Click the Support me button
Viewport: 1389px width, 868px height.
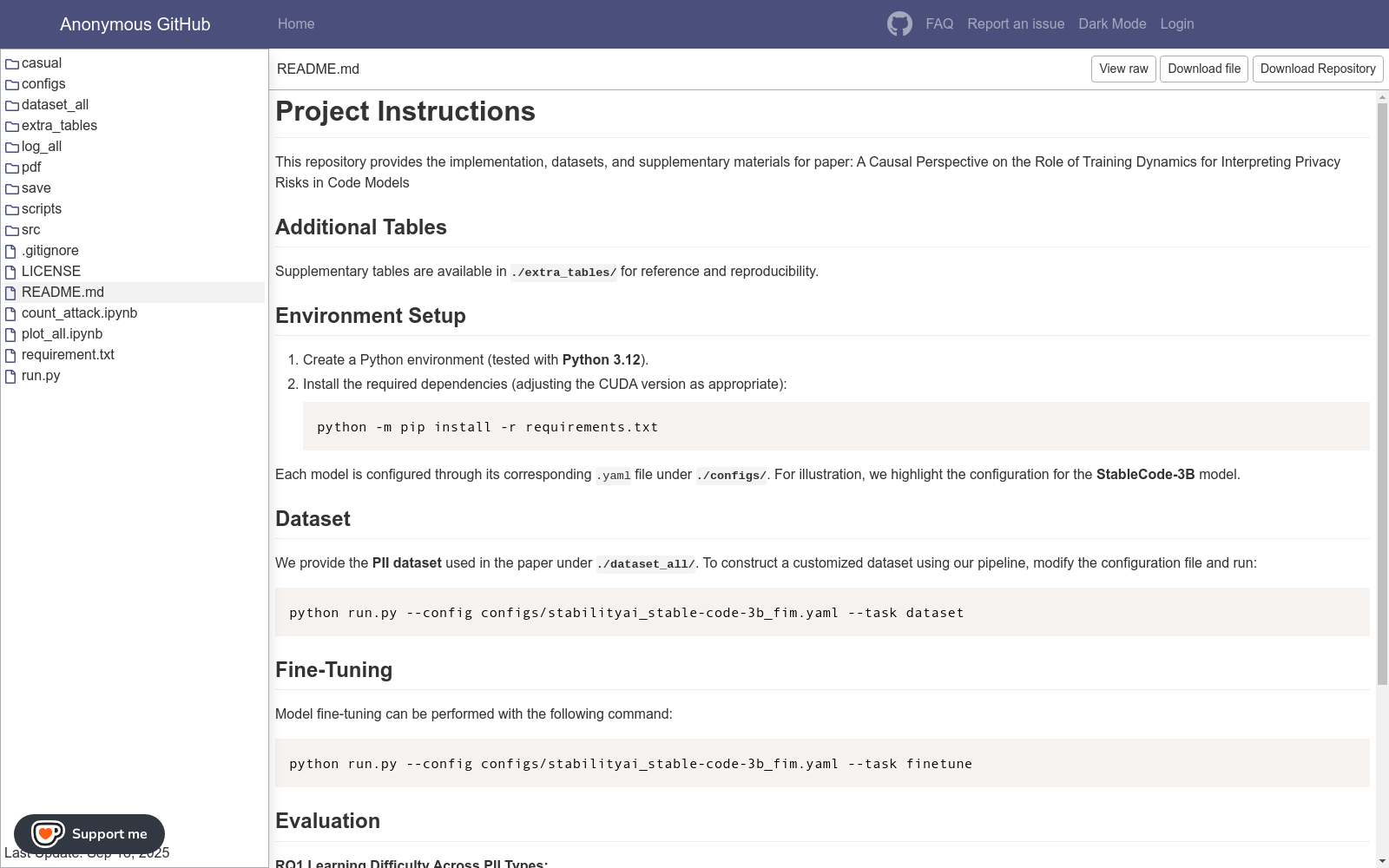point(89,834)
